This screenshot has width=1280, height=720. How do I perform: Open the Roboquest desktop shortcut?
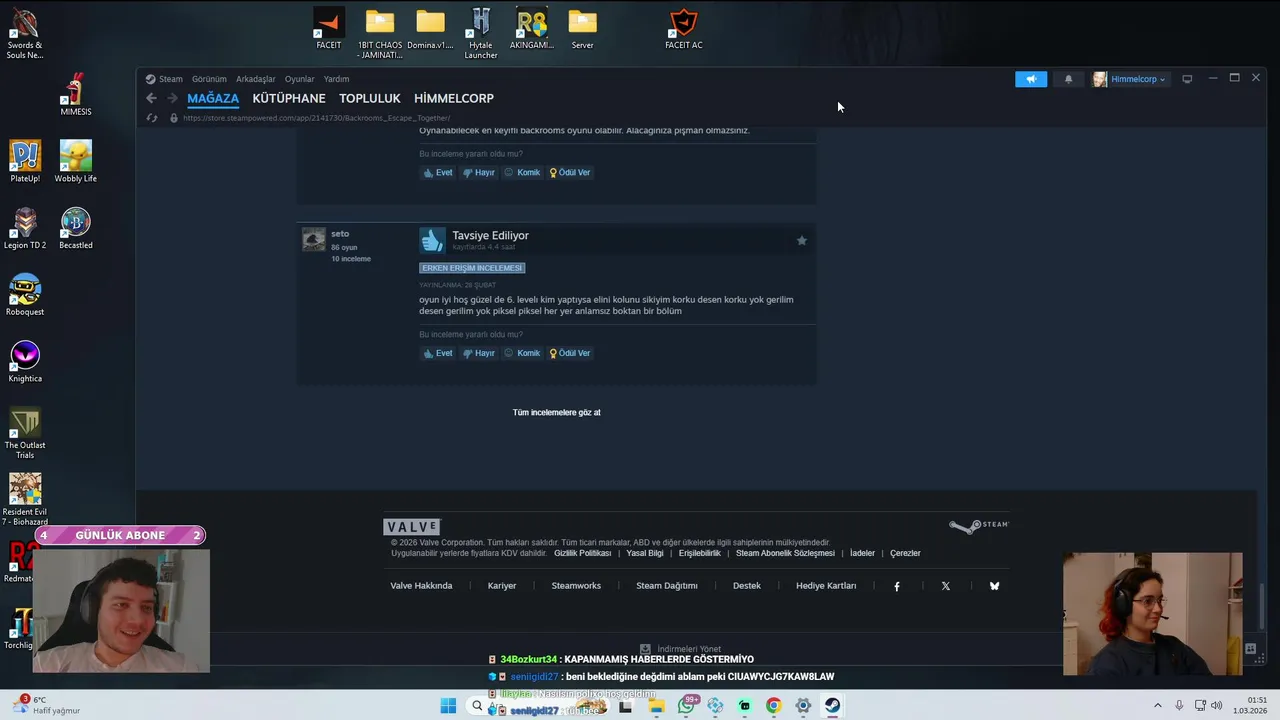(x=25, y=295)
